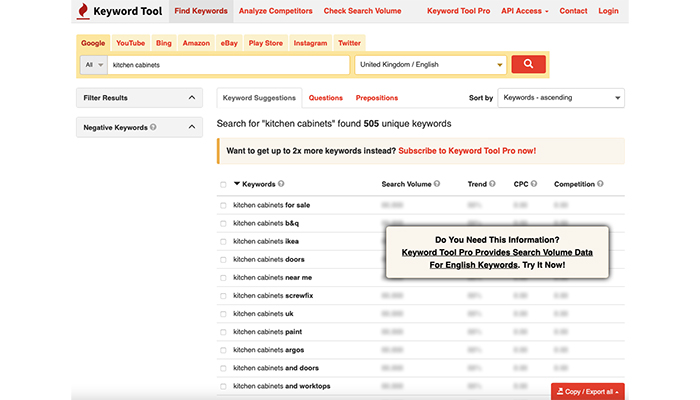Switch to the eBay tab

tap(229, 43)
